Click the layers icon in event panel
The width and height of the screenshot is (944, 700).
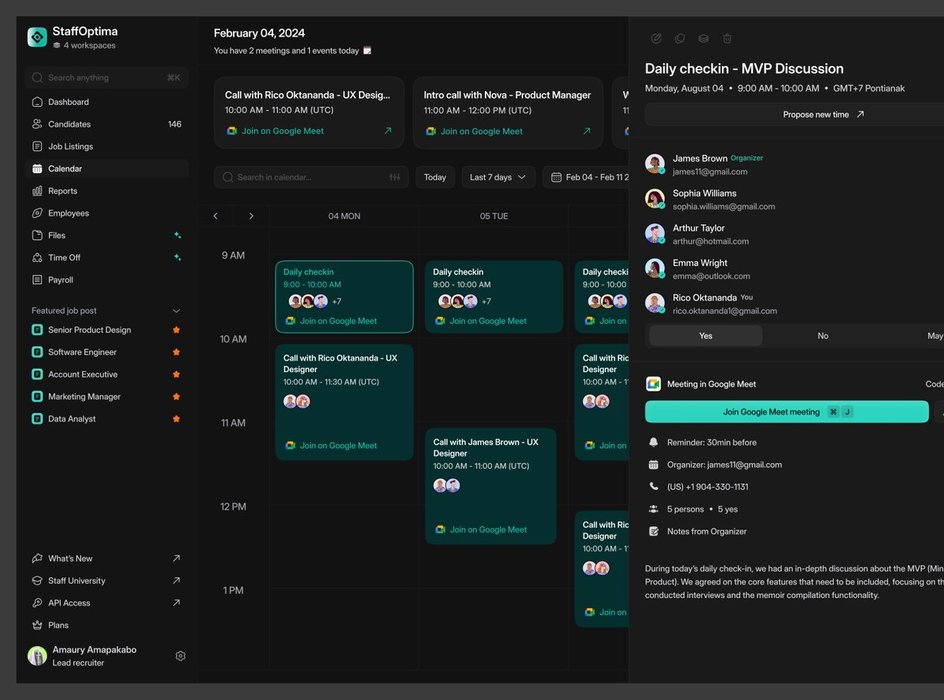pos(703,39)
